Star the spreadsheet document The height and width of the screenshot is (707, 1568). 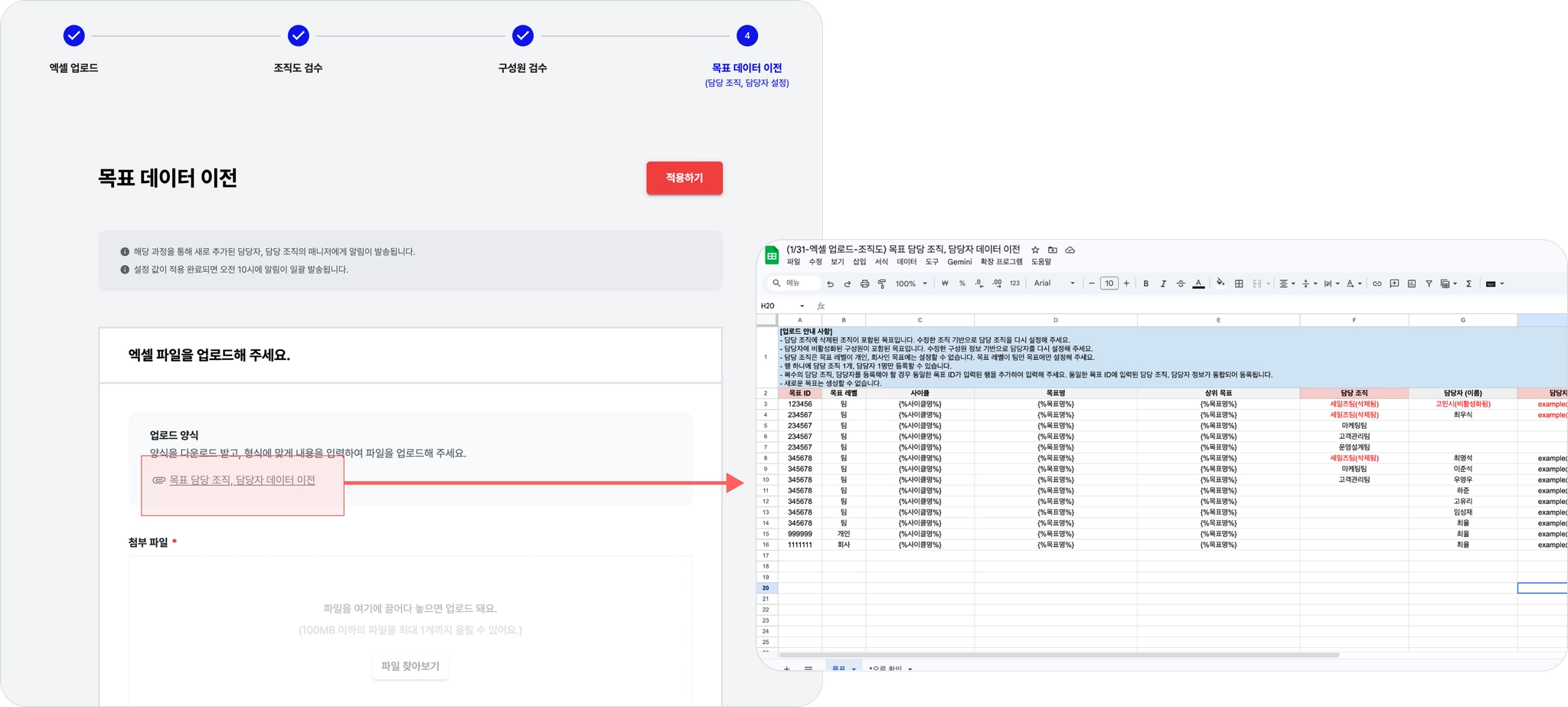1035,250
